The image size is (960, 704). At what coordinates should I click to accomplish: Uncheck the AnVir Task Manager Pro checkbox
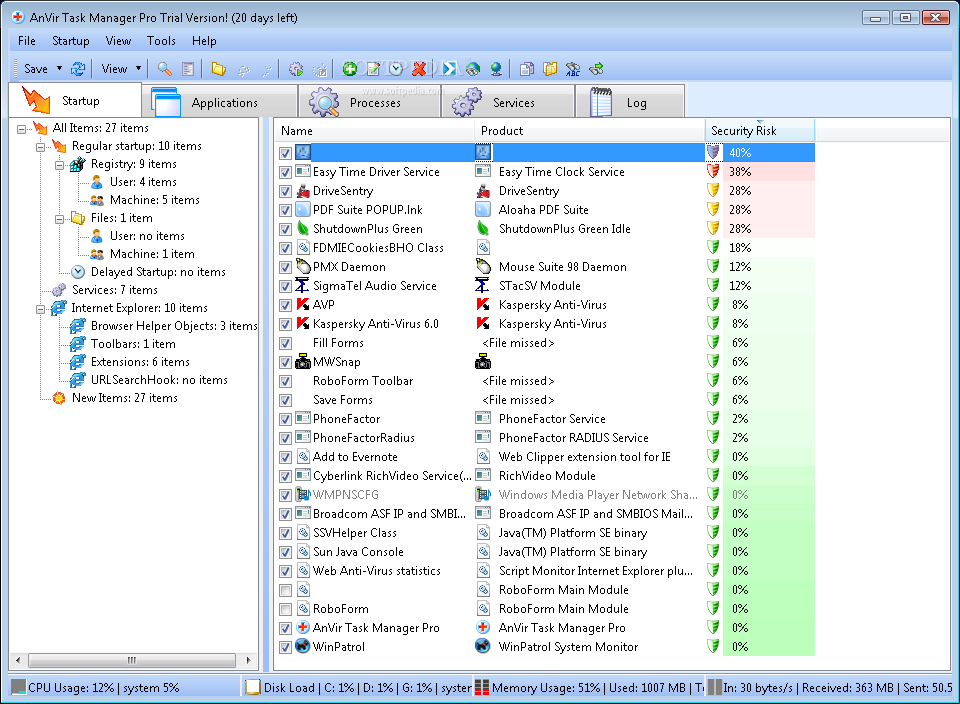click(285, 628)
